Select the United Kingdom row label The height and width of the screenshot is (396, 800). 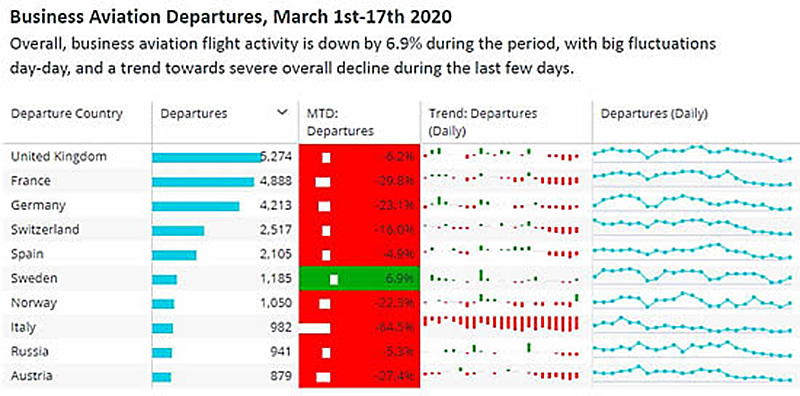coord(59,156)
